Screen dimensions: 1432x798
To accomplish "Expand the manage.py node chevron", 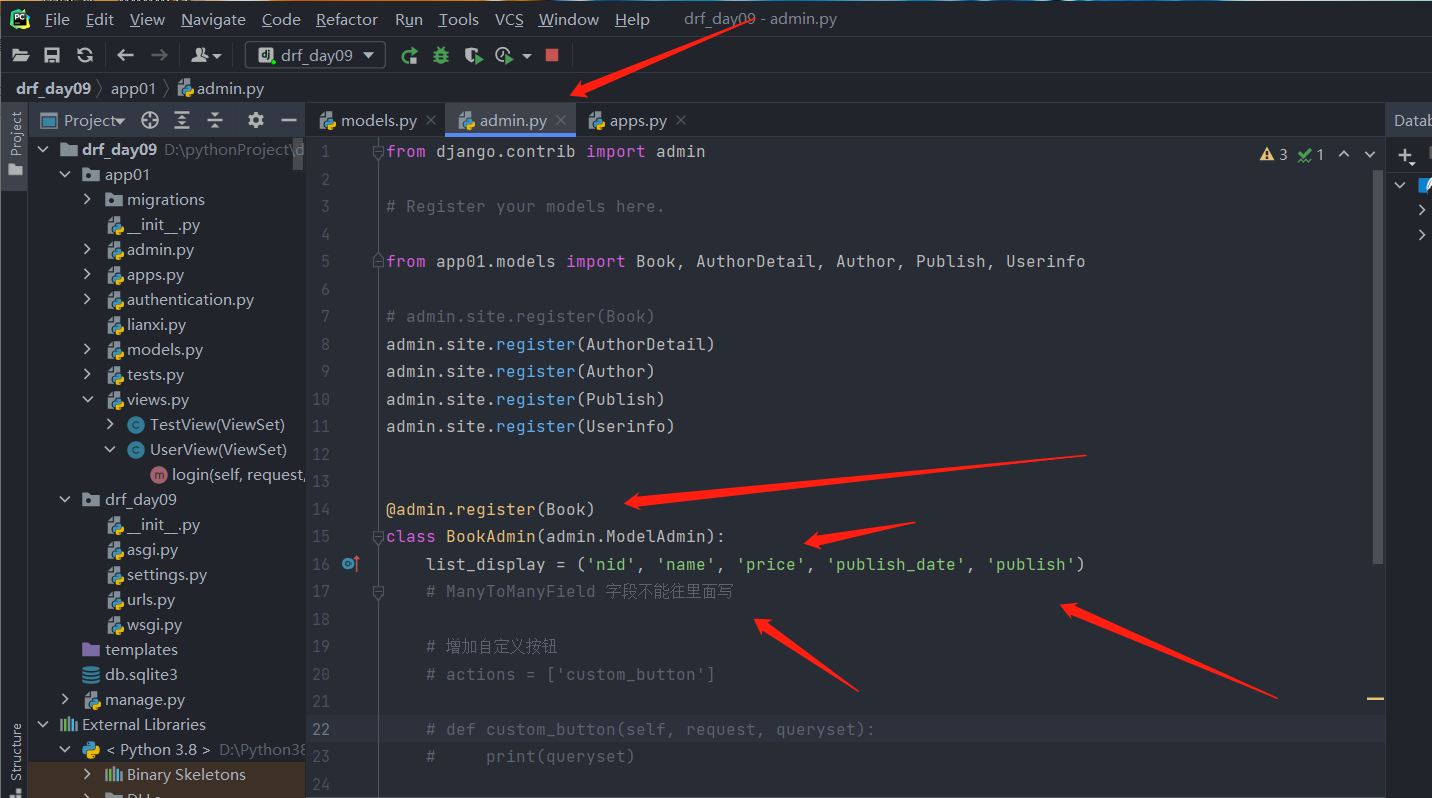I will point(65,700).
